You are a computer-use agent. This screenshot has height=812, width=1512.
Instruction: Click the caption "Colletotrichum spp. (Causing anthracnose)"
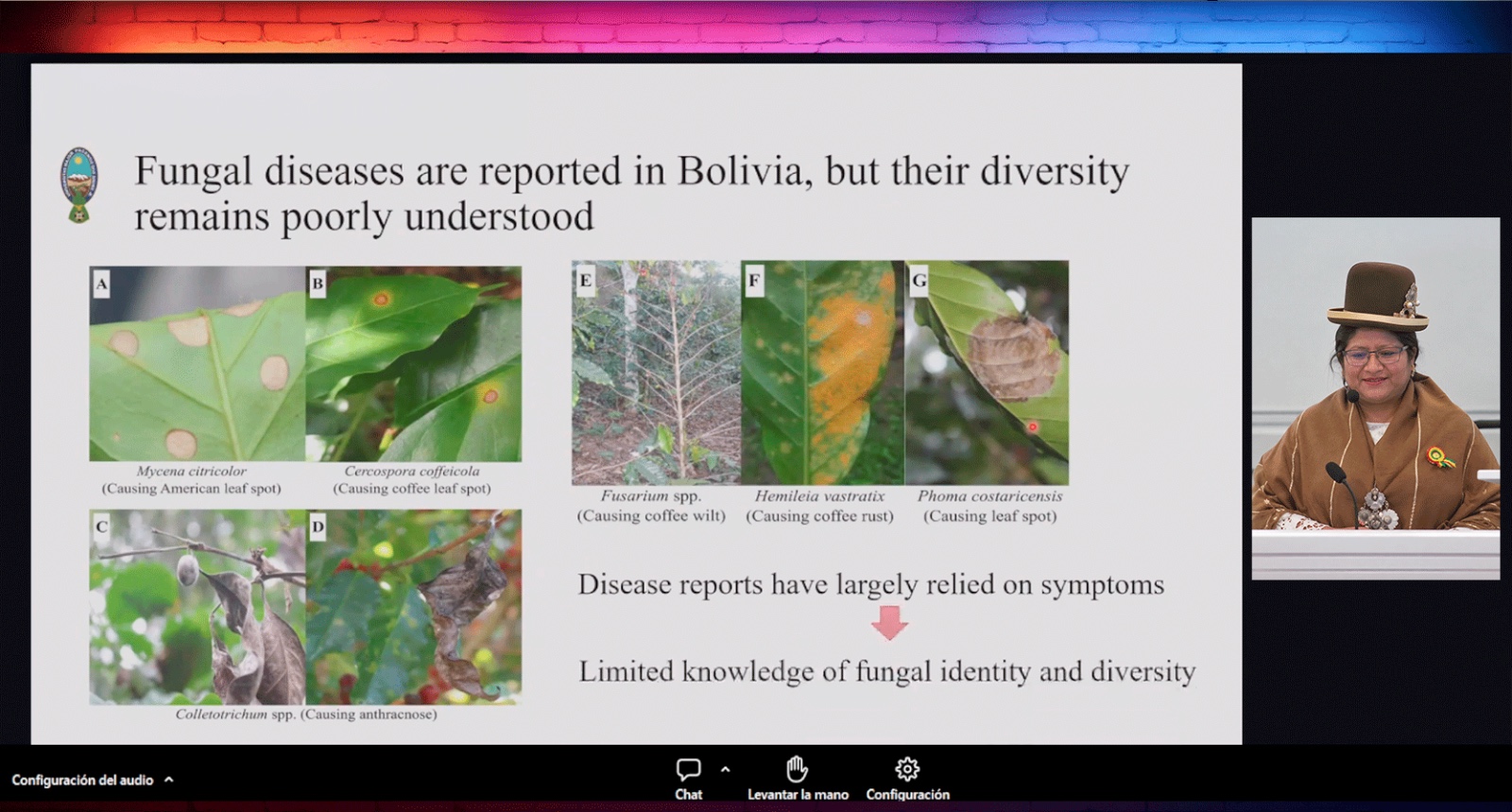[x=306, y=715]
